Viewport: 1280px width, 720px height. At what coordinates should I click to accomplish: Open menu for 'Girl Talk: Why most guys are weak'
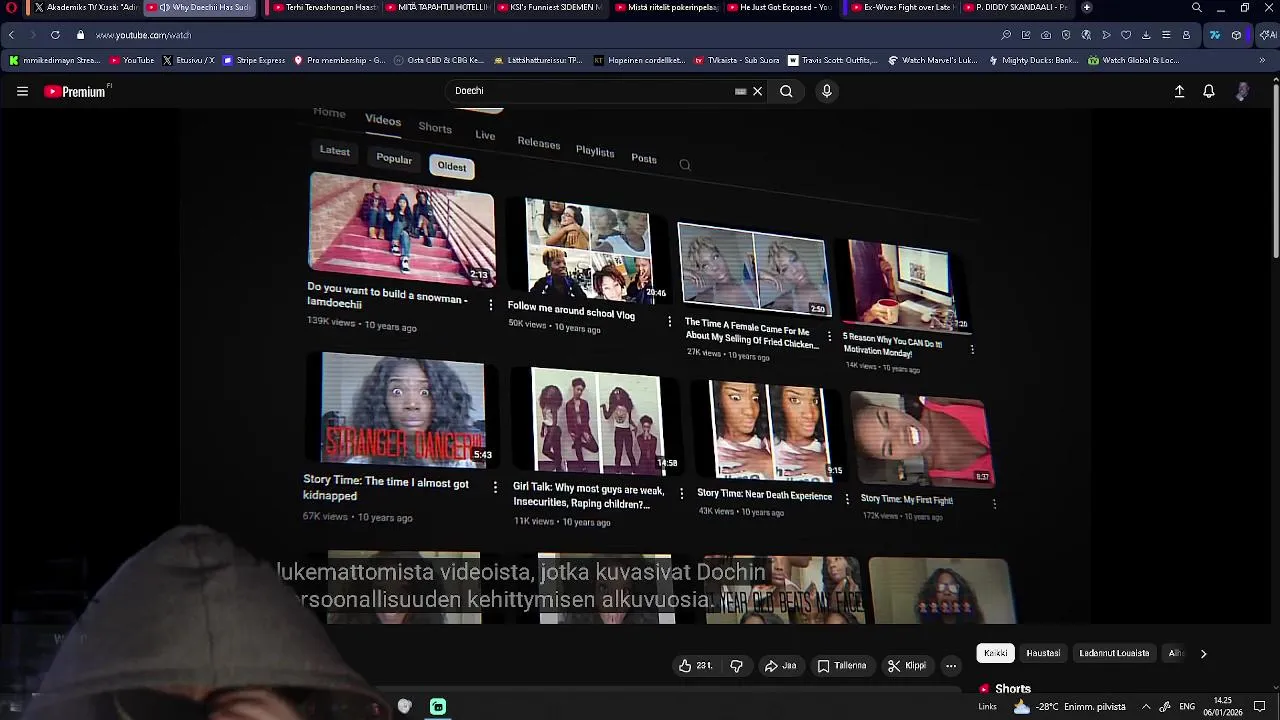click(681, 494)
